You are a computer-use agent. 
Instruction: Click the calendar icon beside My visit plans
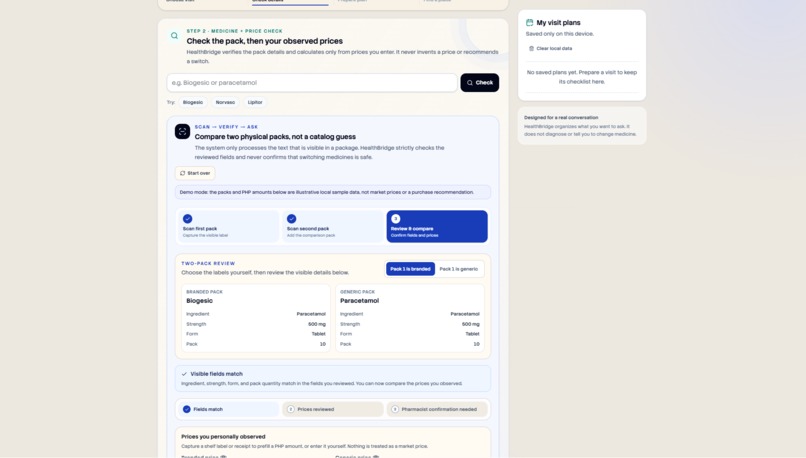[x=529, y=23]
